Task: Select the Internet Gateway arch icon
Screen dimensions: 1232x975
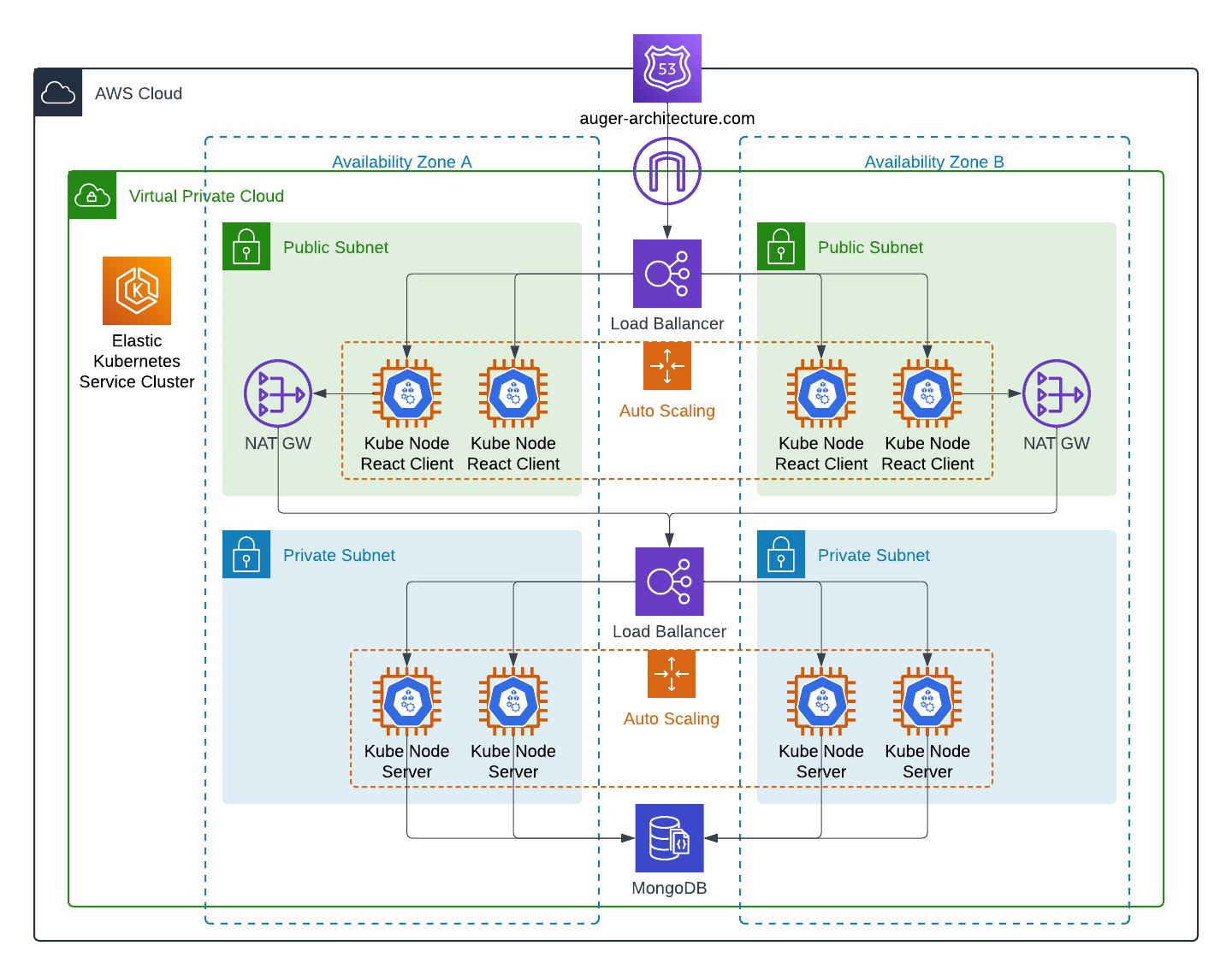Action: point(667,171)
